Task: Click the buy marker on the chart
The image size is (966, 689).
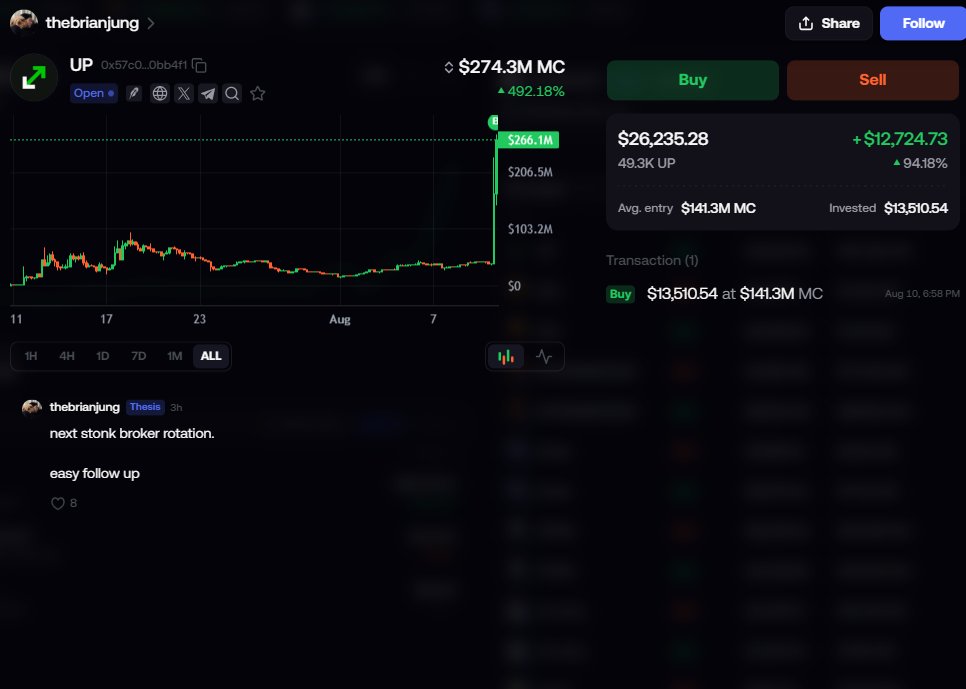Action: tap(493, 121)
